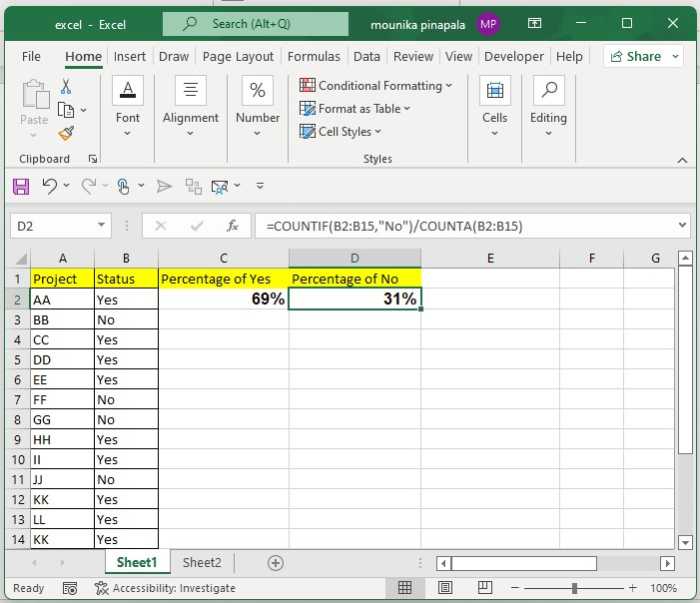This screenshot has height=603, width=700.
Task: Click the horizontal scrollbar thumb
Action: coord(524,563)
